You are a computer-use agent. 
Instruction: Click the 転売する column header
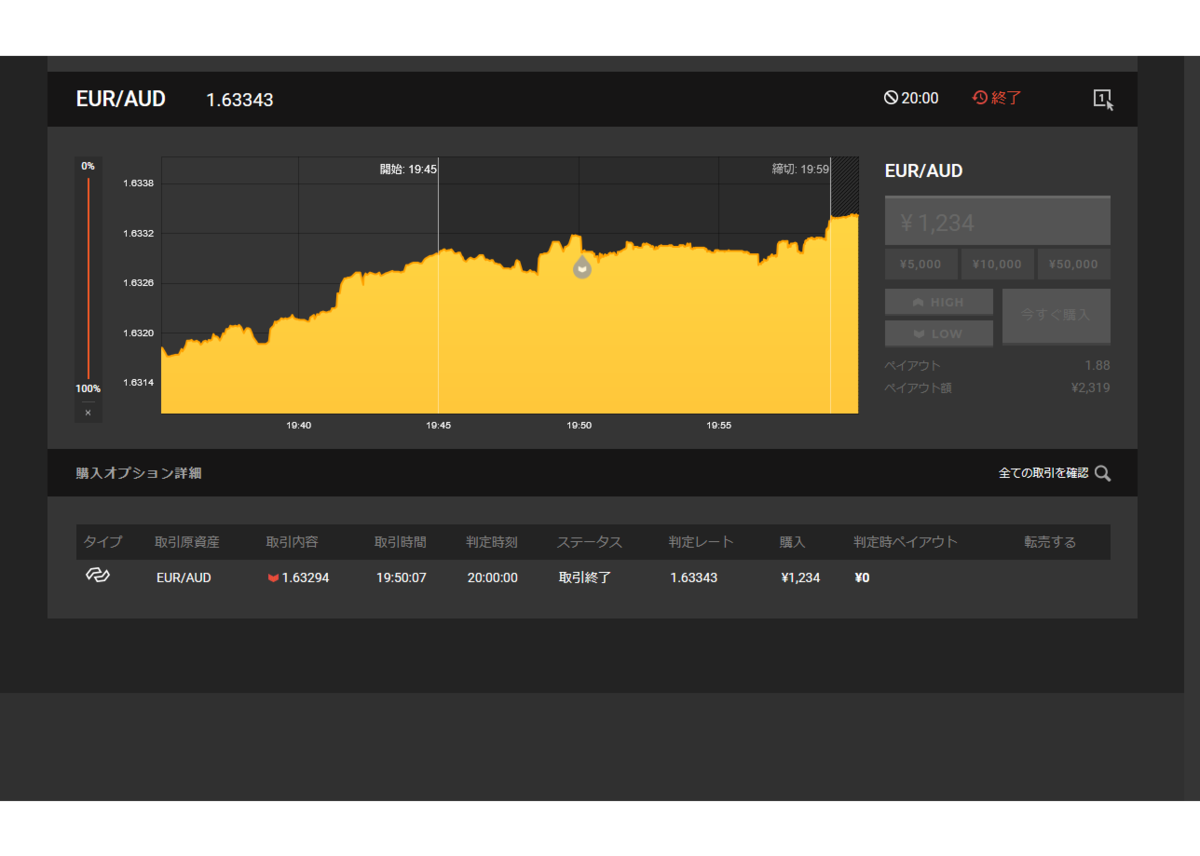(x=1050, y=542)
